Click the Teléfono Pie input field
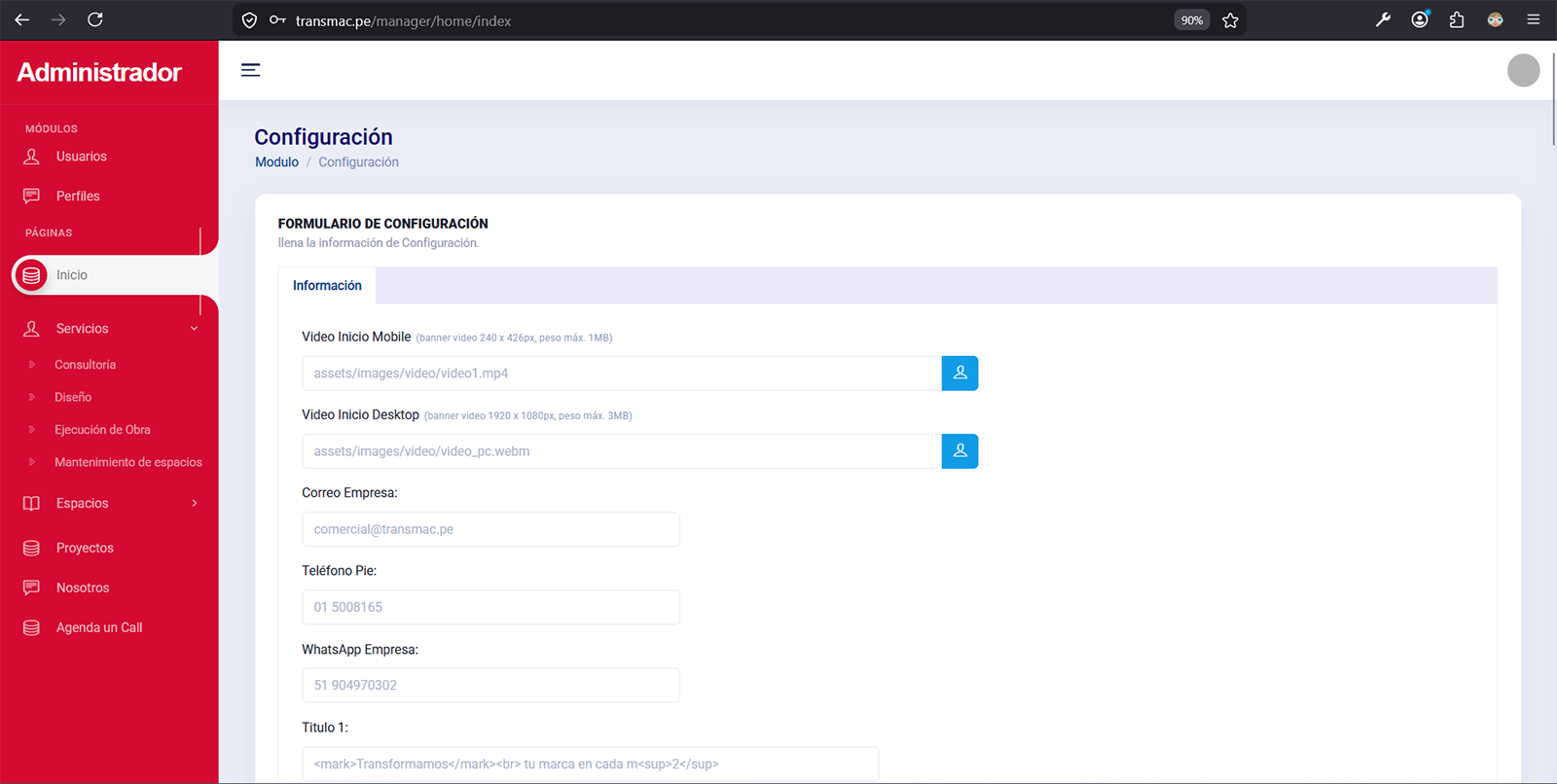 click(x=490, y=607)
